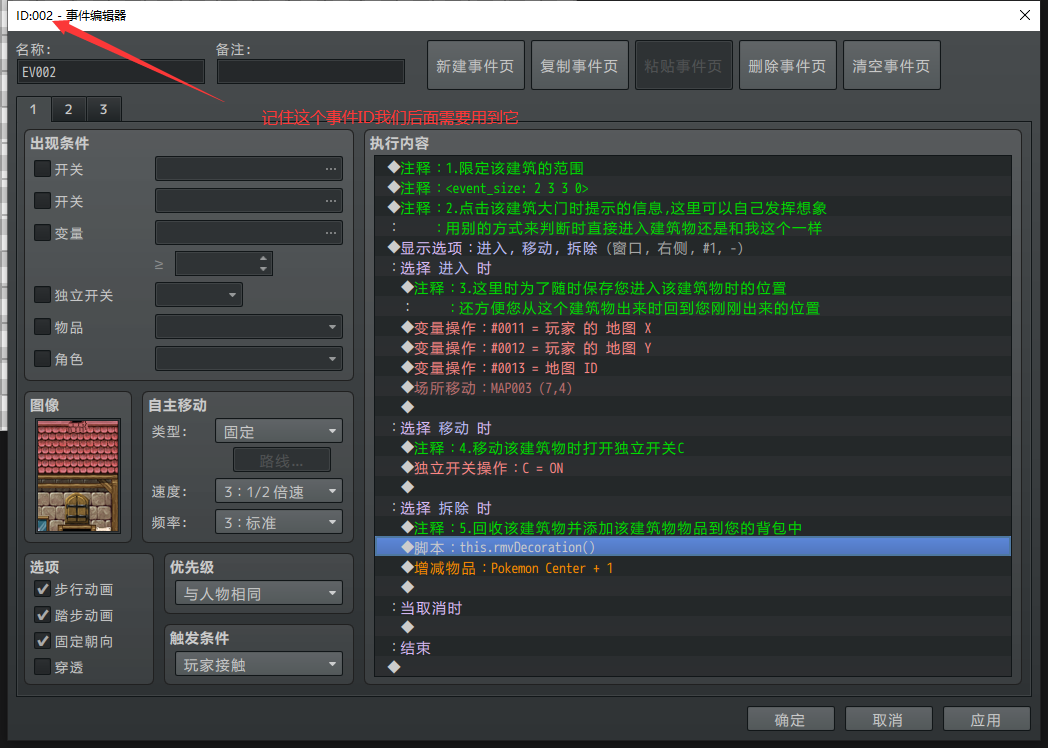Open the 独立开关 dropdown
This screenshot has height=748, width=1048.
coord(199,295)
